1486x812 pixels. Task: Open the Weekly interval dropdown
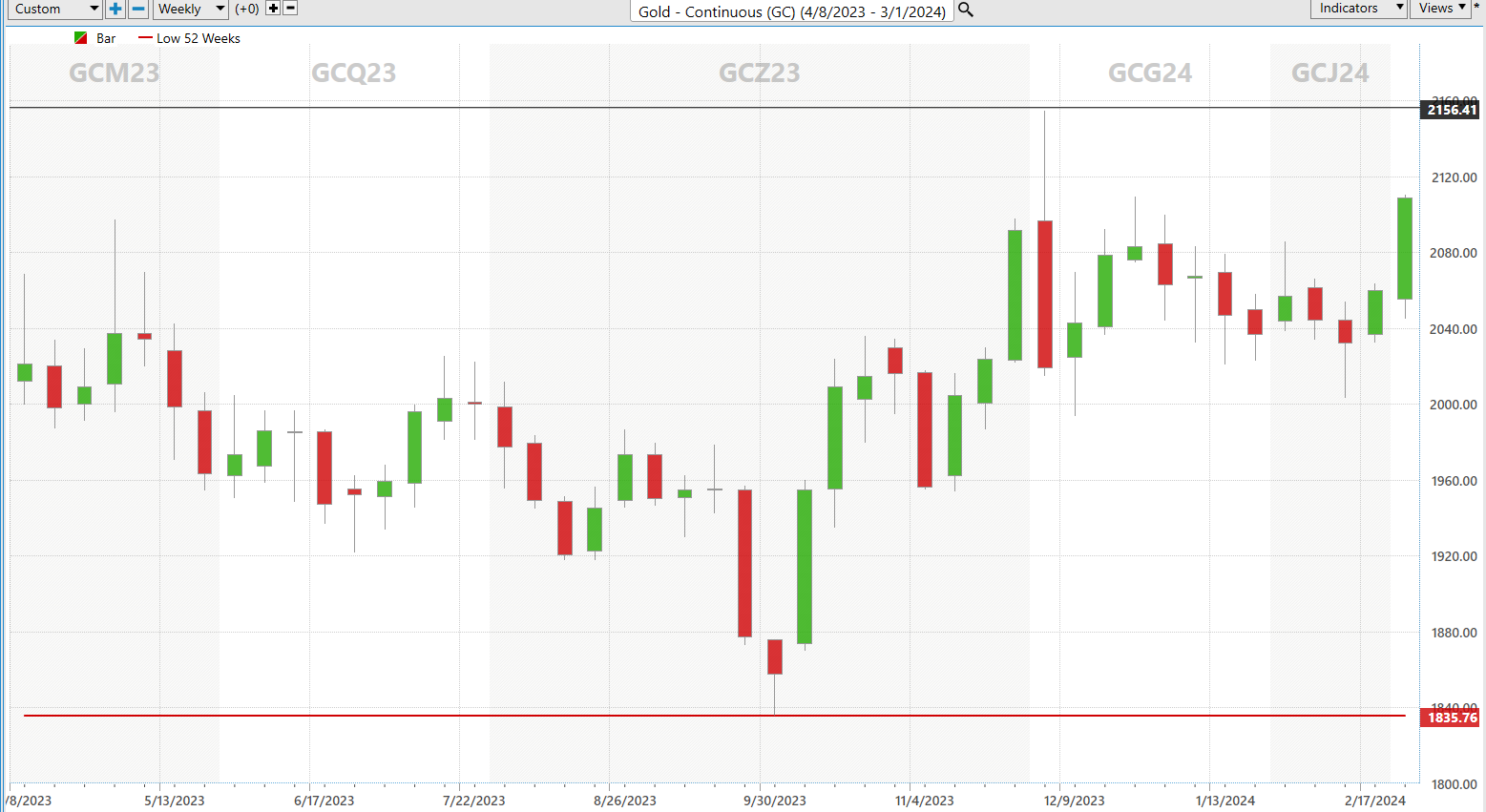point(190,9)
